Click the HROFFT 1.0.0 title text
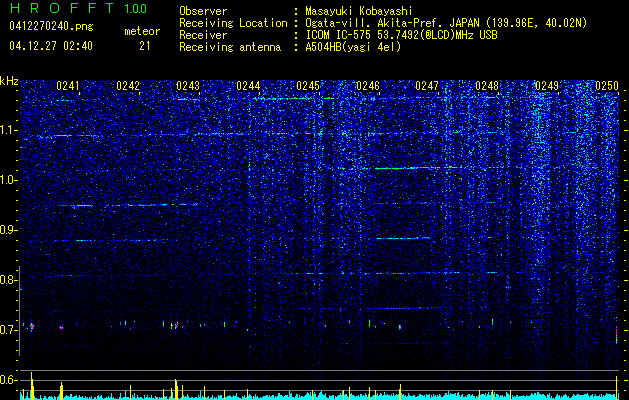The image size is (629, 400). pos(78,8)
